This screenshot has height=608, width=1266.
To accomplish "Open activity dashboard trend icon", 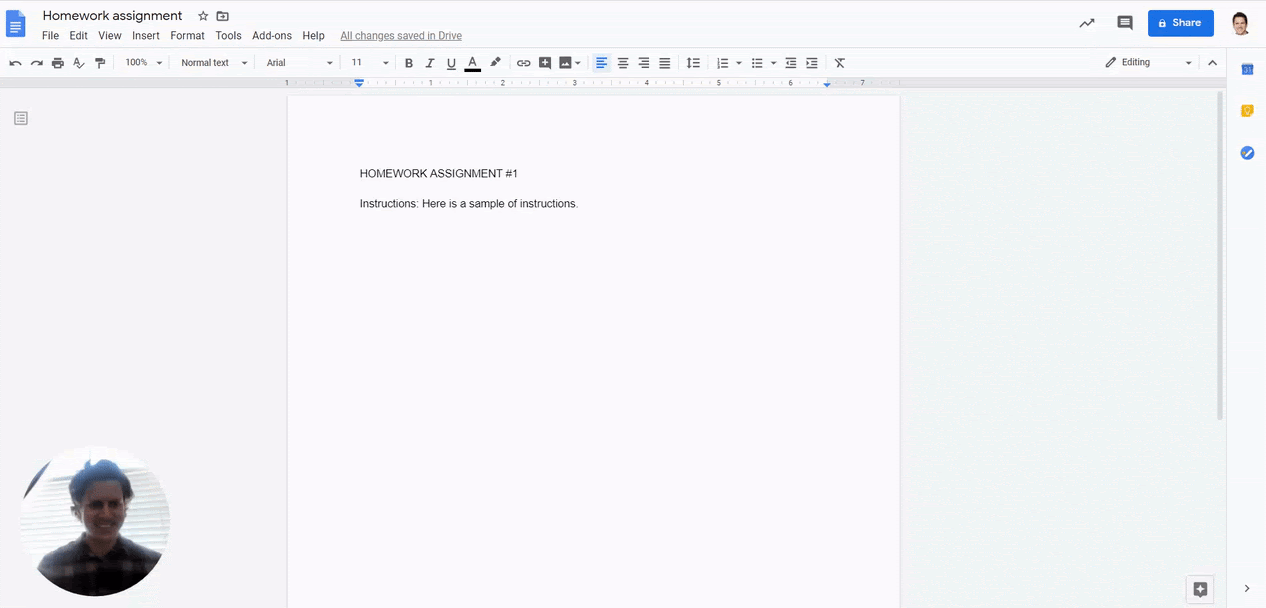I will pos(1087,23).
